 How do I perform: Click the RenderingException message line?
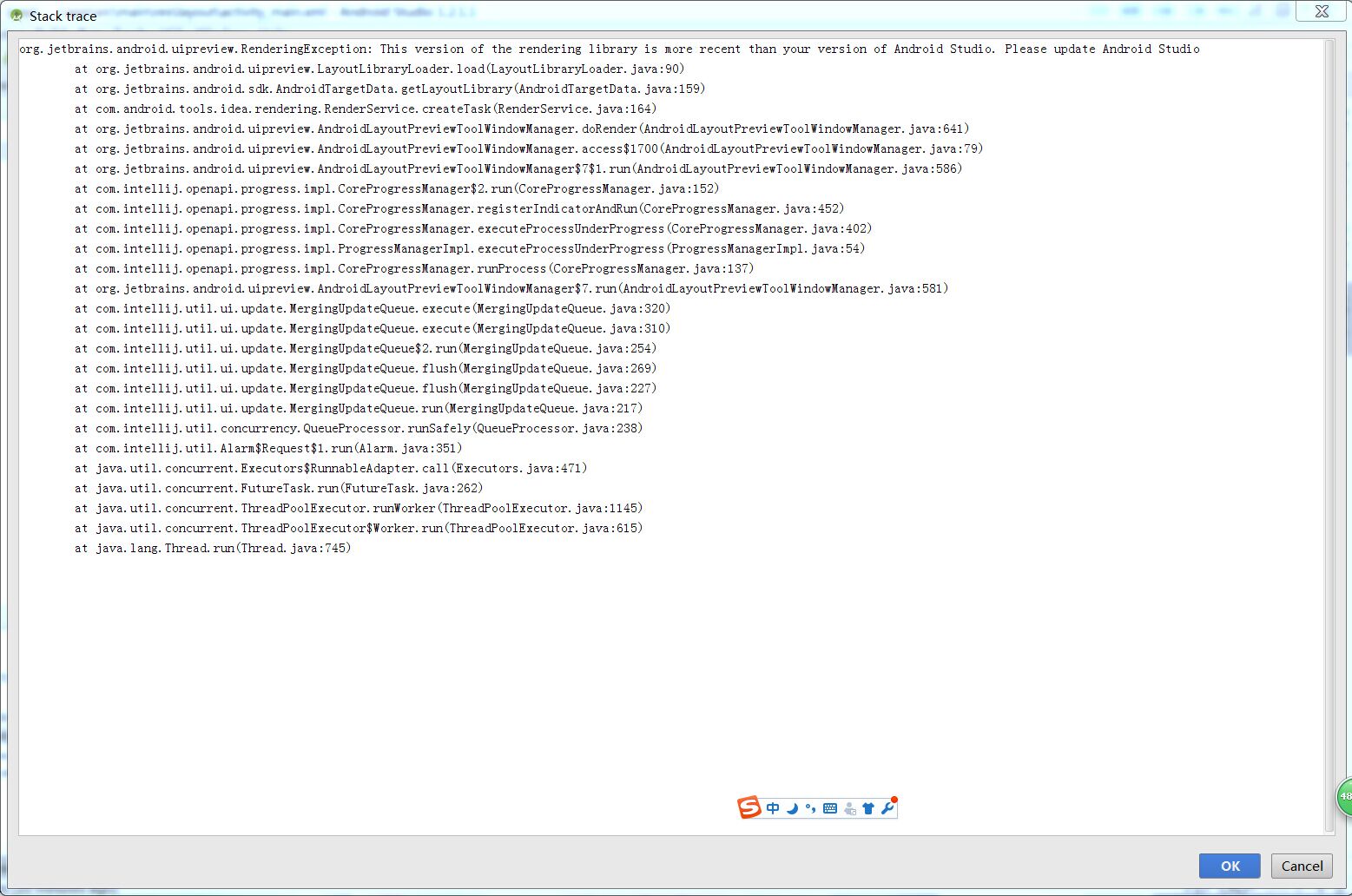tap(610, 49)
